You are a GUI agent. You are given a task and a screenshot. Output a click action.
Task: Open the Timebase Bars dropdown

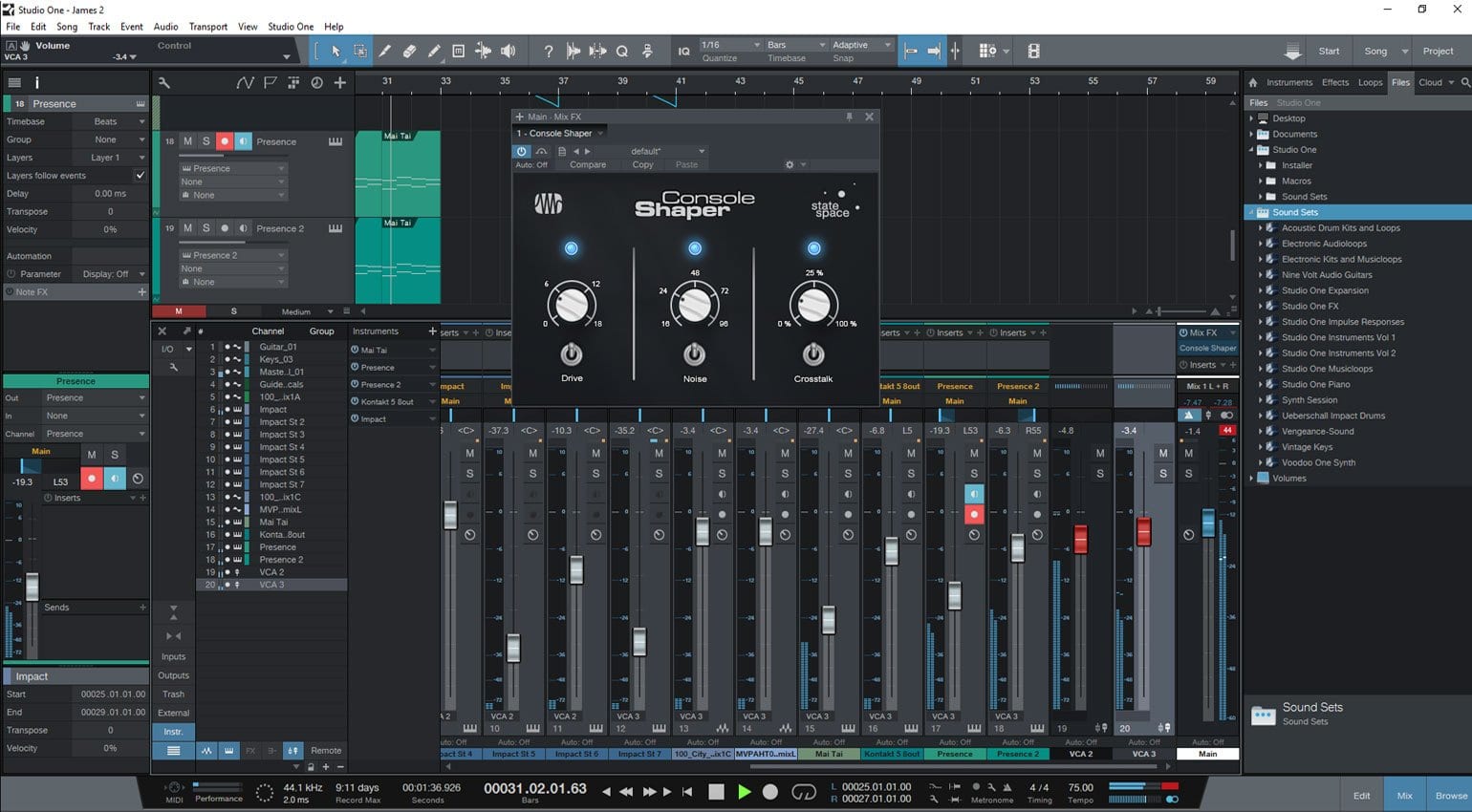point(796,45)
